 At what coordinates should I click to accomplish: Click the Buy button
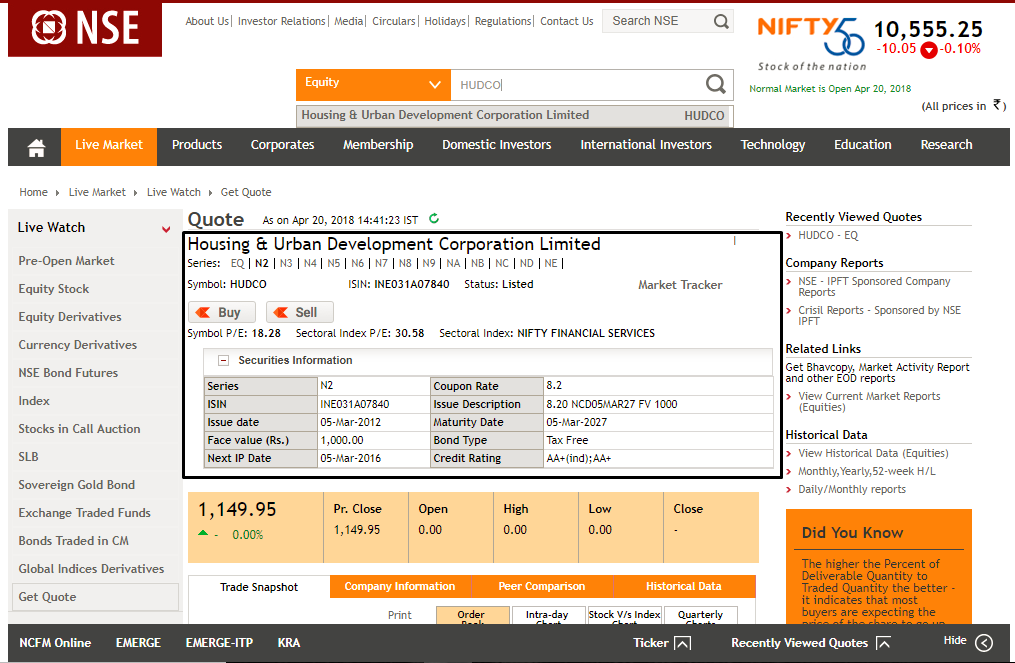tap(221, 312)
